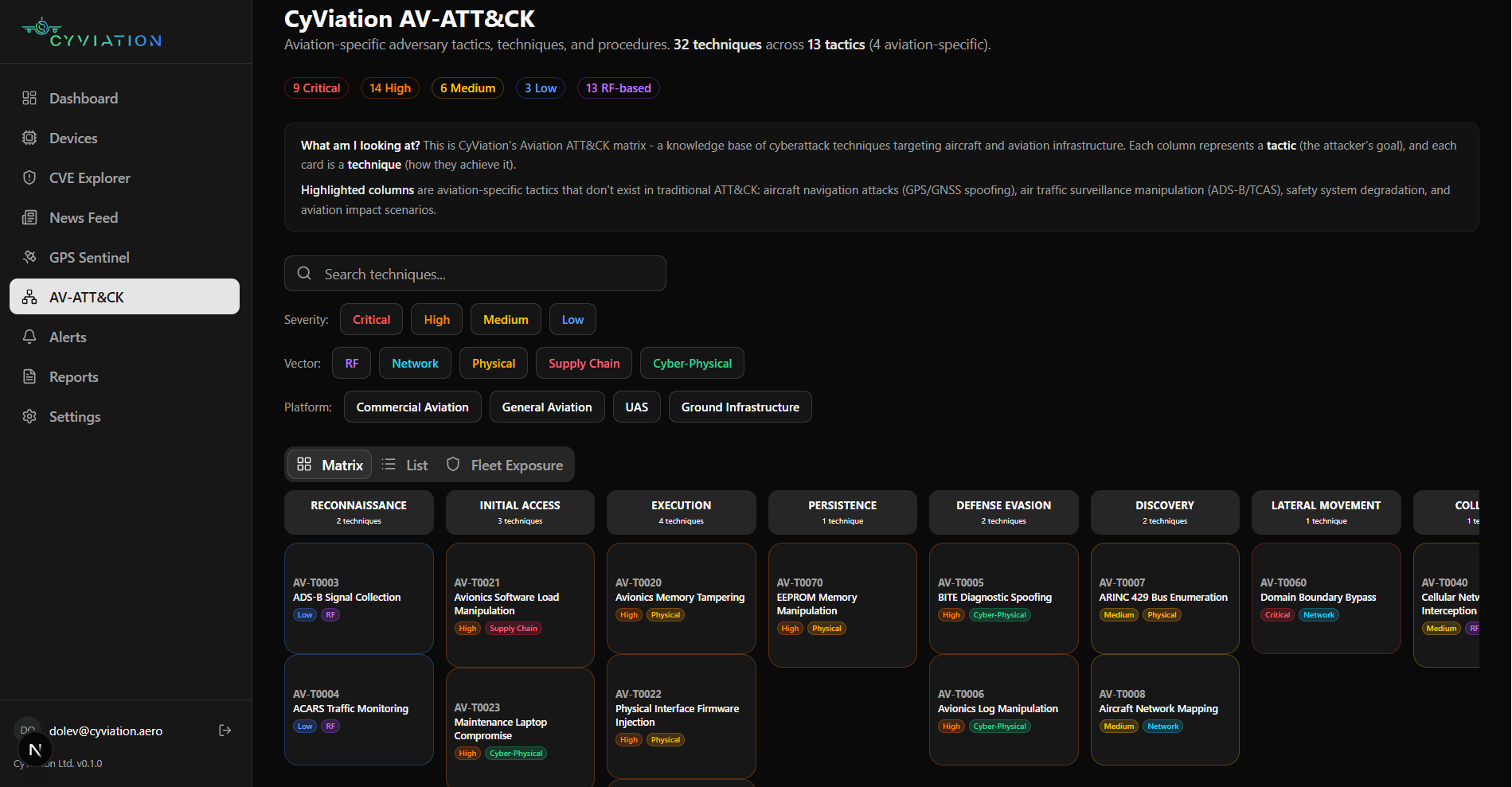Click the Devices chip icon
The width and height of the screenshot is (1512, 787).
coord(29,138)
